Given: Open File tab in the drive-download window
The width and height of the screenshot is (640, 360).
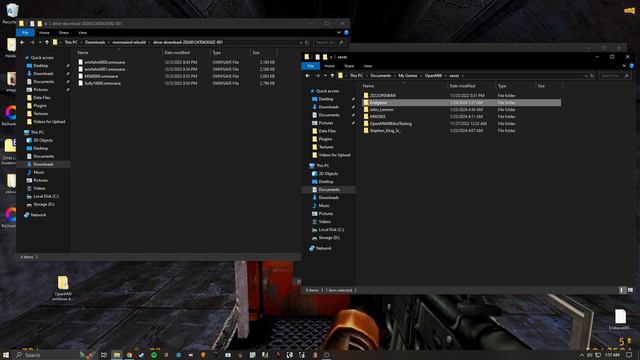Looking at the screenshot, I should 25,32.
